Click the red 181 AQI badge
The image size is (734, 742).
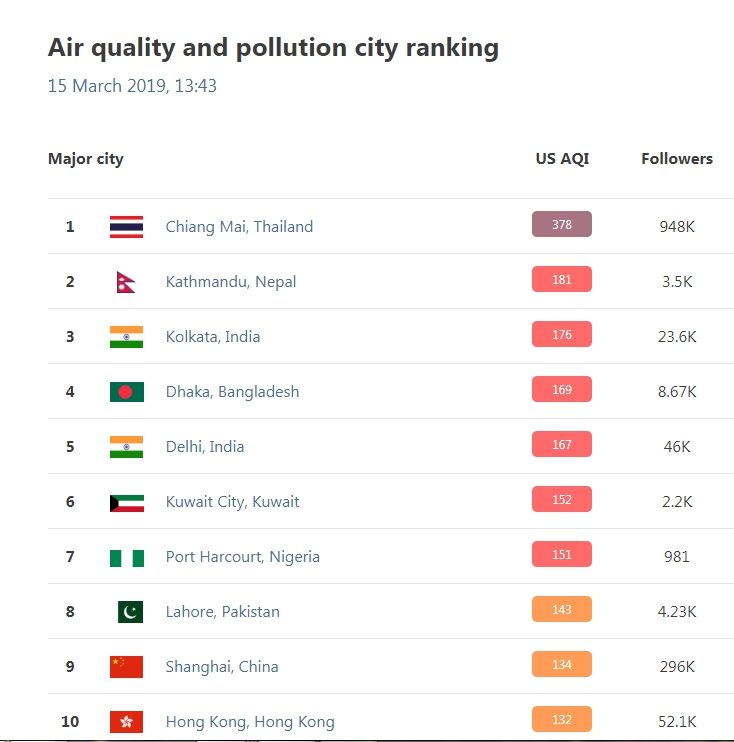(x=562, y=279)
